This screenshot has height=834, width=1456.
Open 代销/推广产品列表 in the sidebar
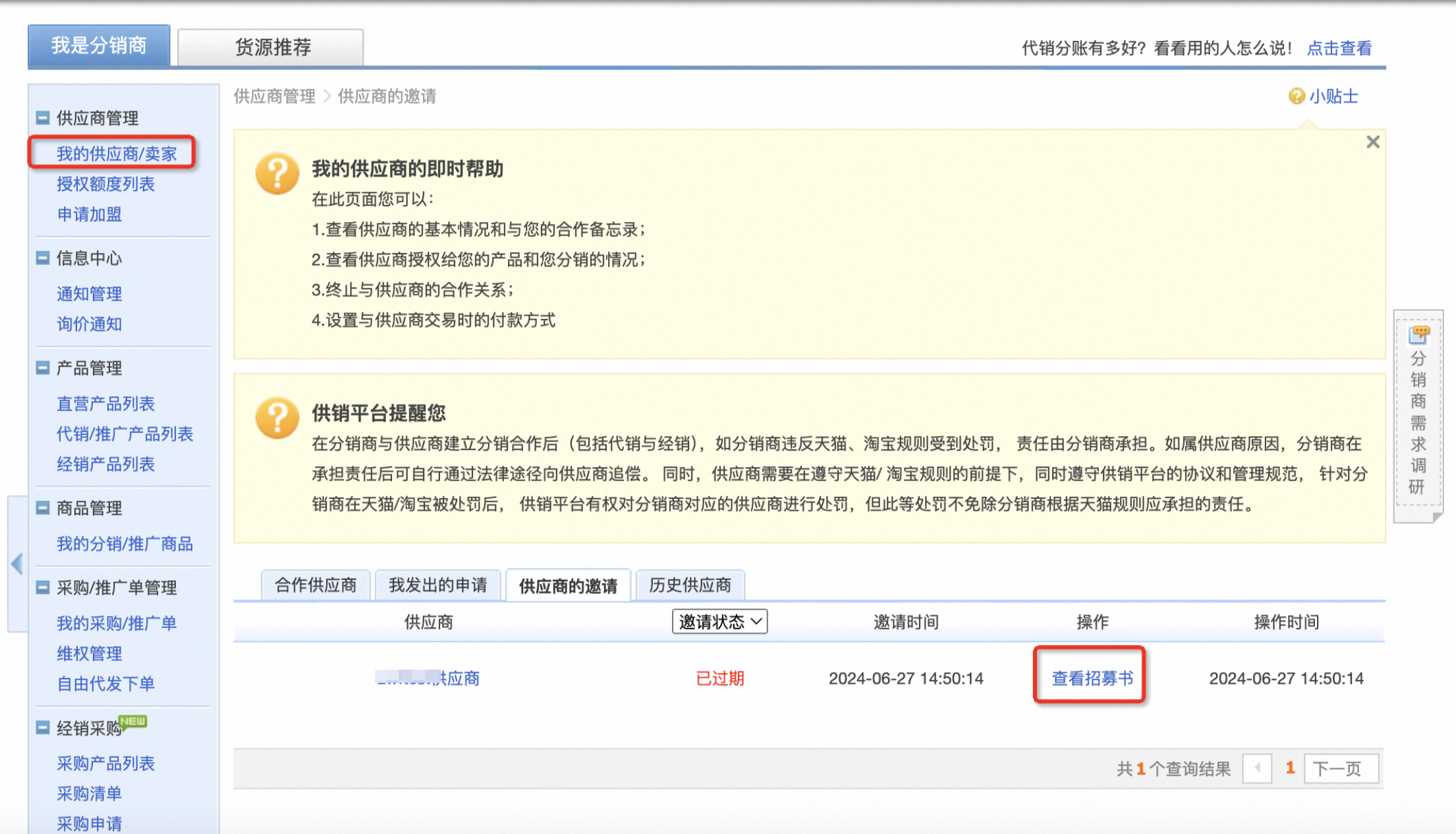[125, 434]
